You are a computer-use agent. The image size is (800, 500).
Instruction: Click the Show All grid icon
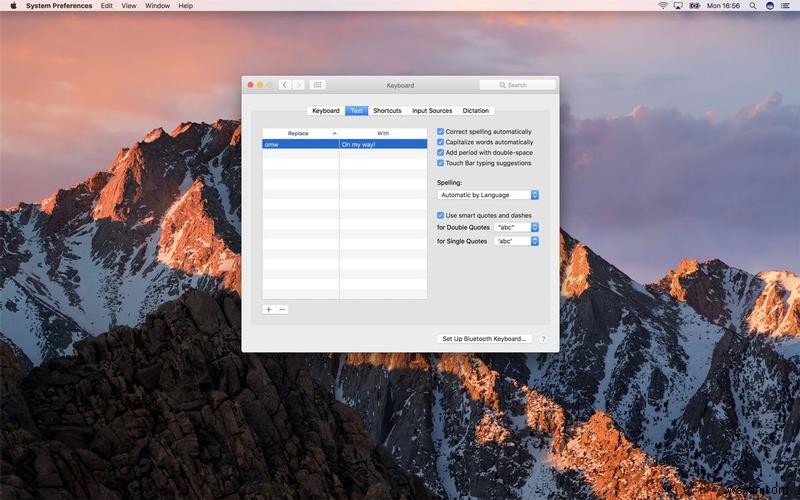[317, 85]
